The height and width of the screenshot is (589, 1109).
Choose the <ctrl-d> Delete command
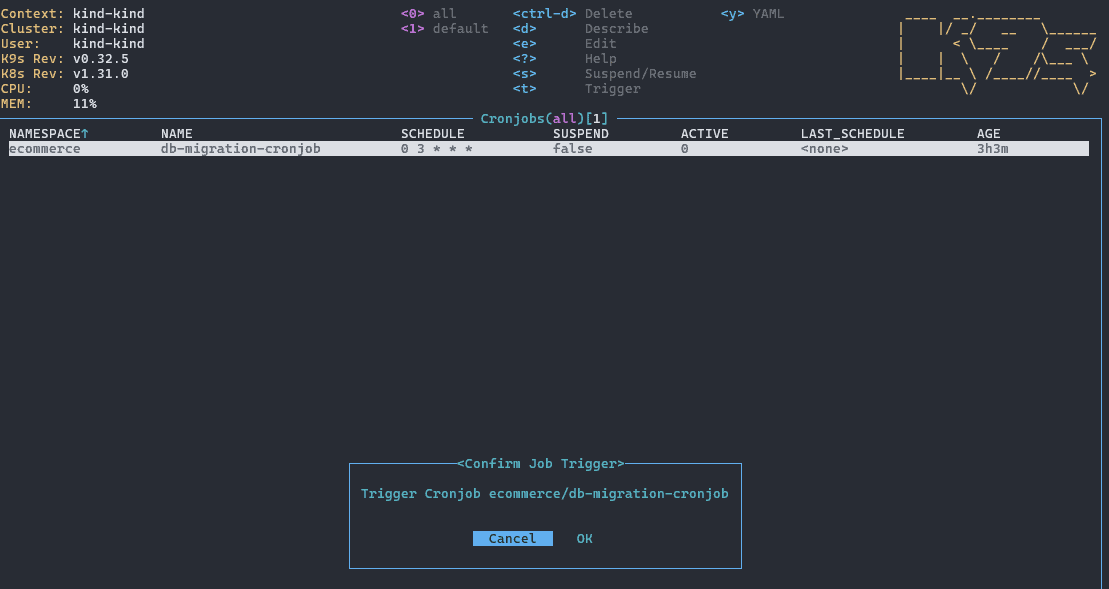click(x=573, y=13)
